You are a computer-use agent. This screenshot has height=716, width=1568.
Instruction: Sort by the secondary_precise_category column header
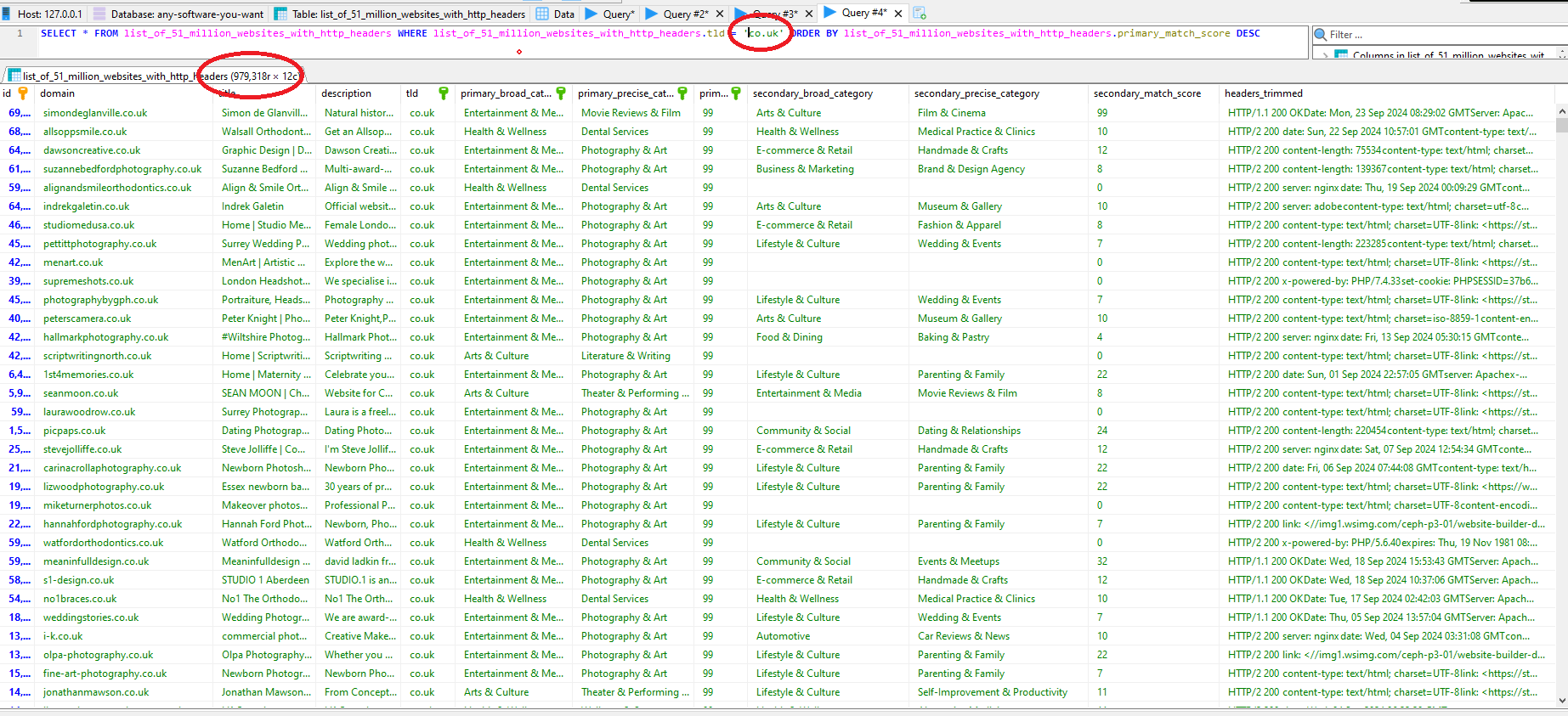point(999,93)
